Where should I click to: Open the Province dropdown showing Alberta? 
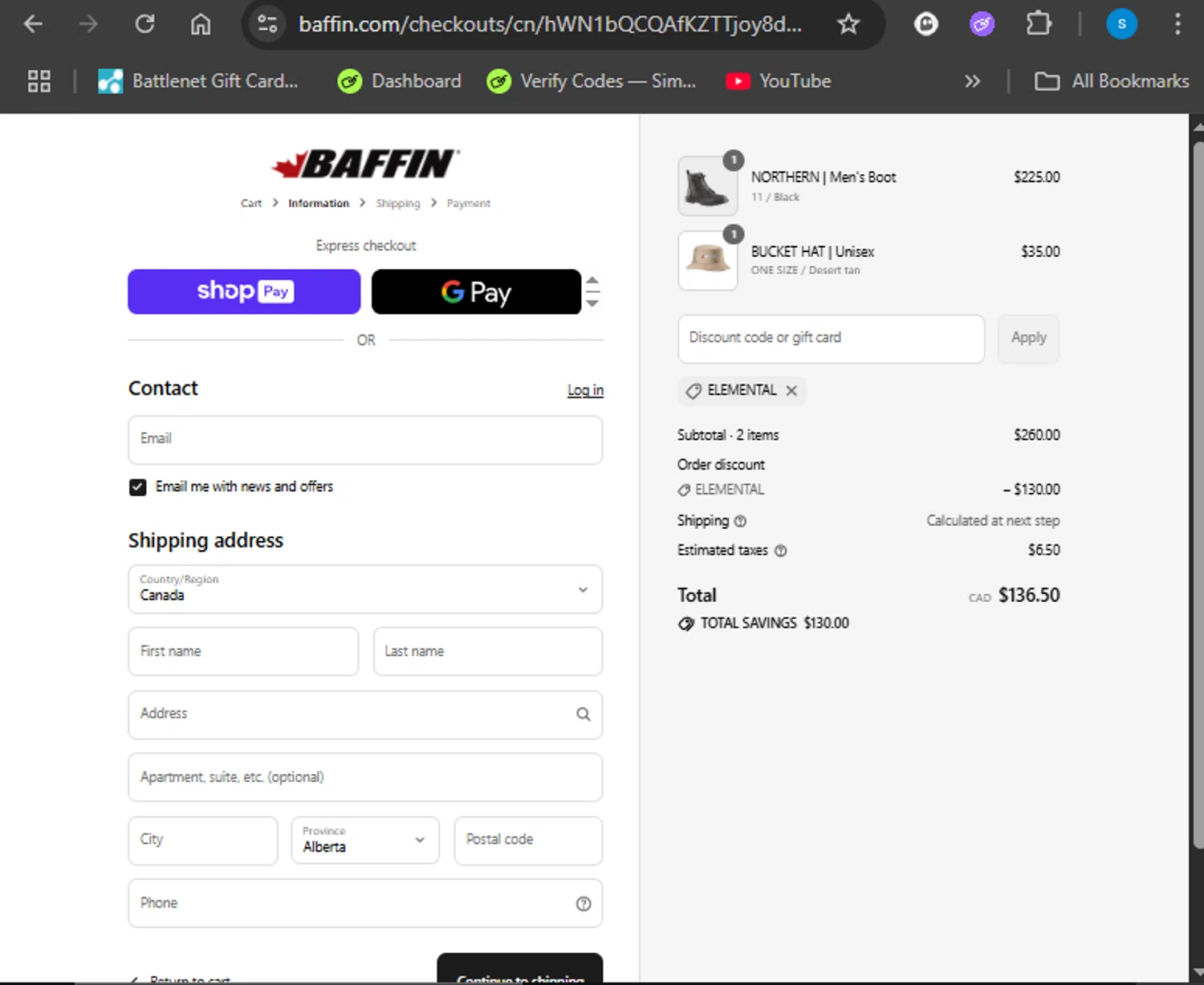365,841
